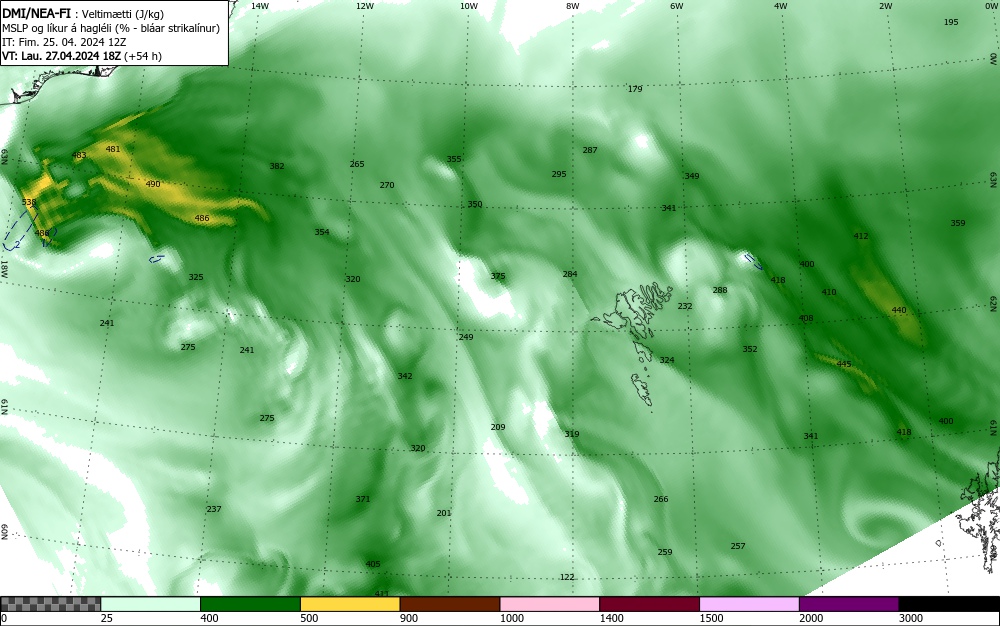Viewport: 1000px width, 626px height.
Task: Click the 62N label on the right edge
Action: (x=992, y=304)
